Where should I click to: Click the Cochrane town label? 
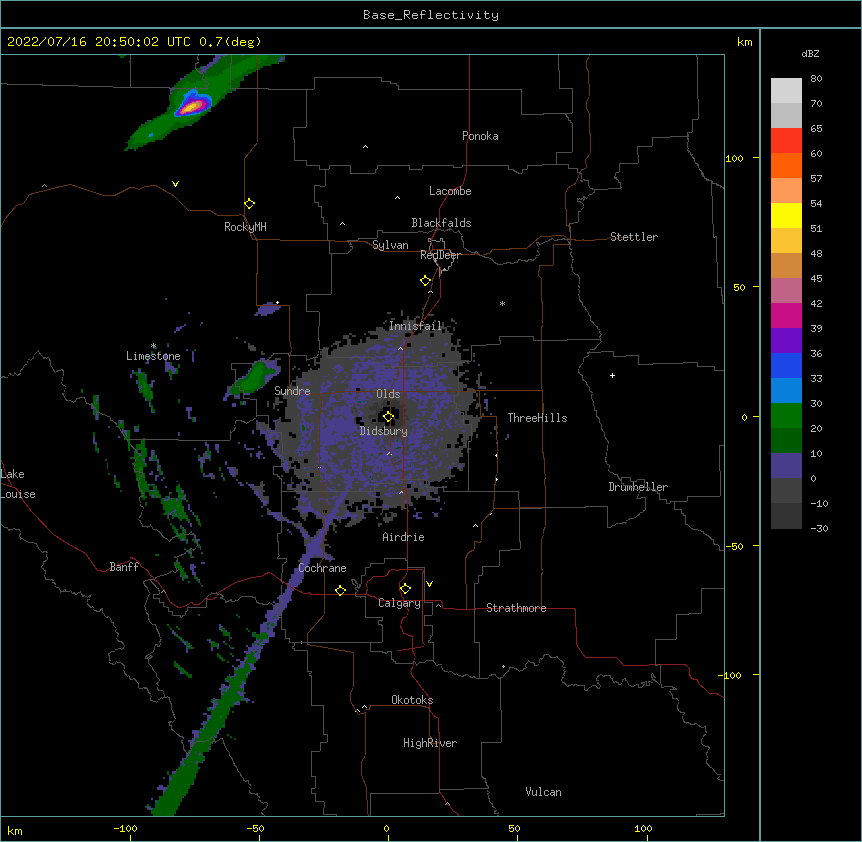click(323, 568)
